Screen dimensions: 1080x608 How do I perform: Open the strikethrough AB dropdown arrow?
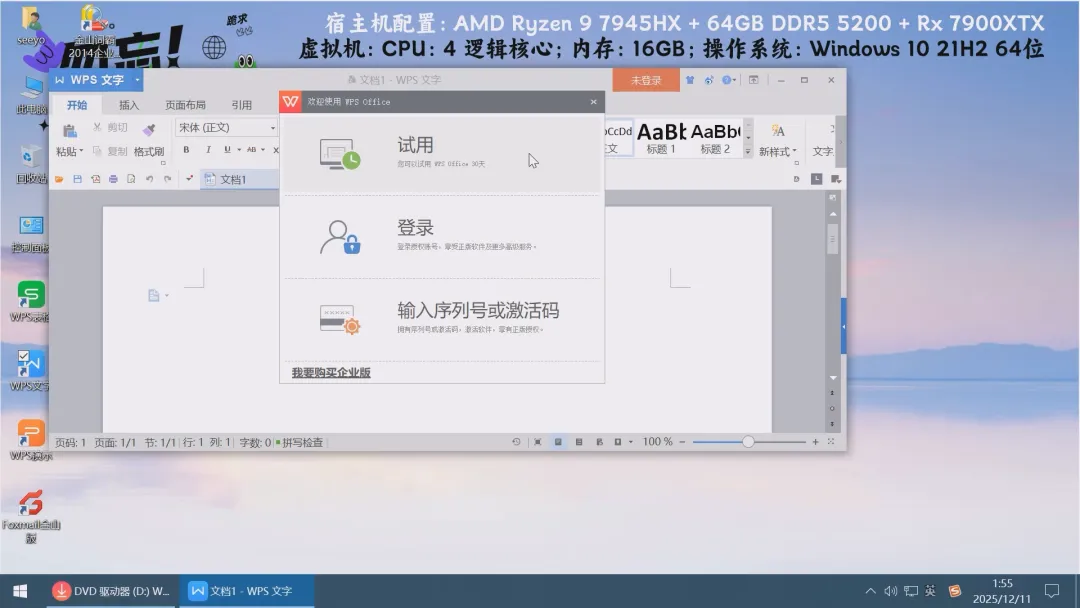coord(263,149)
